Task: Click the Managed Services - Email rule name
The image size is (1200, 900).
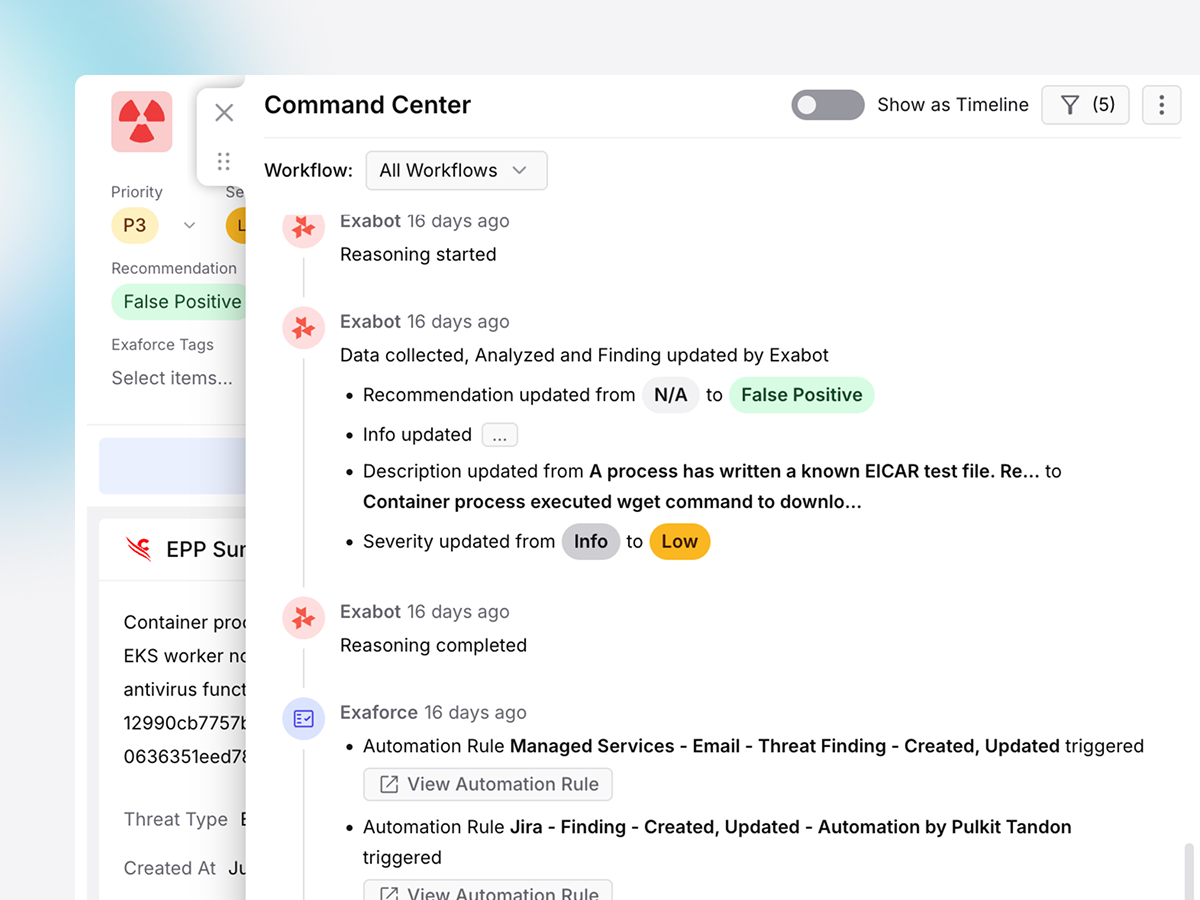Action: [785, 746]
